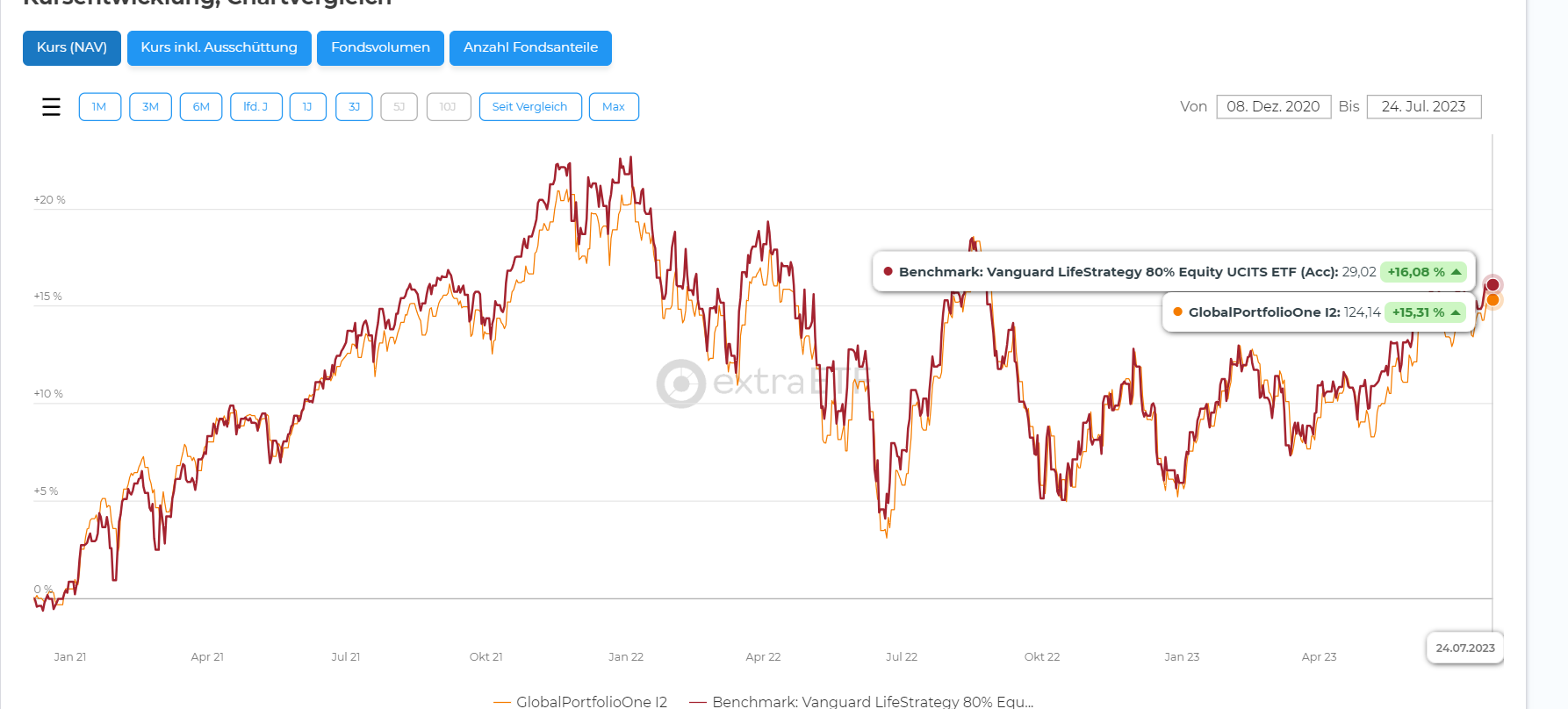Switch to the Fondsvolumen tab

coord(380,47)
